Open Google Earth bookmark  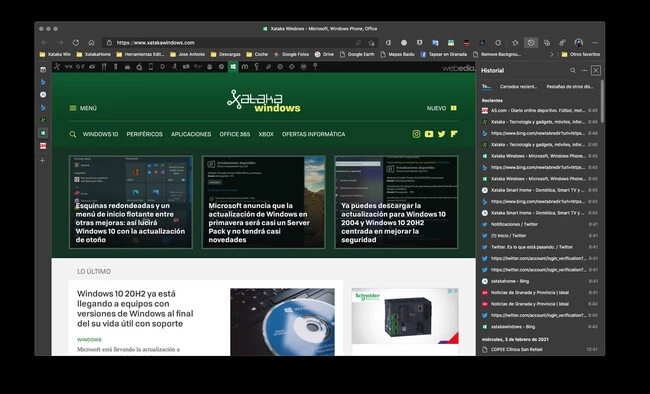357,54
